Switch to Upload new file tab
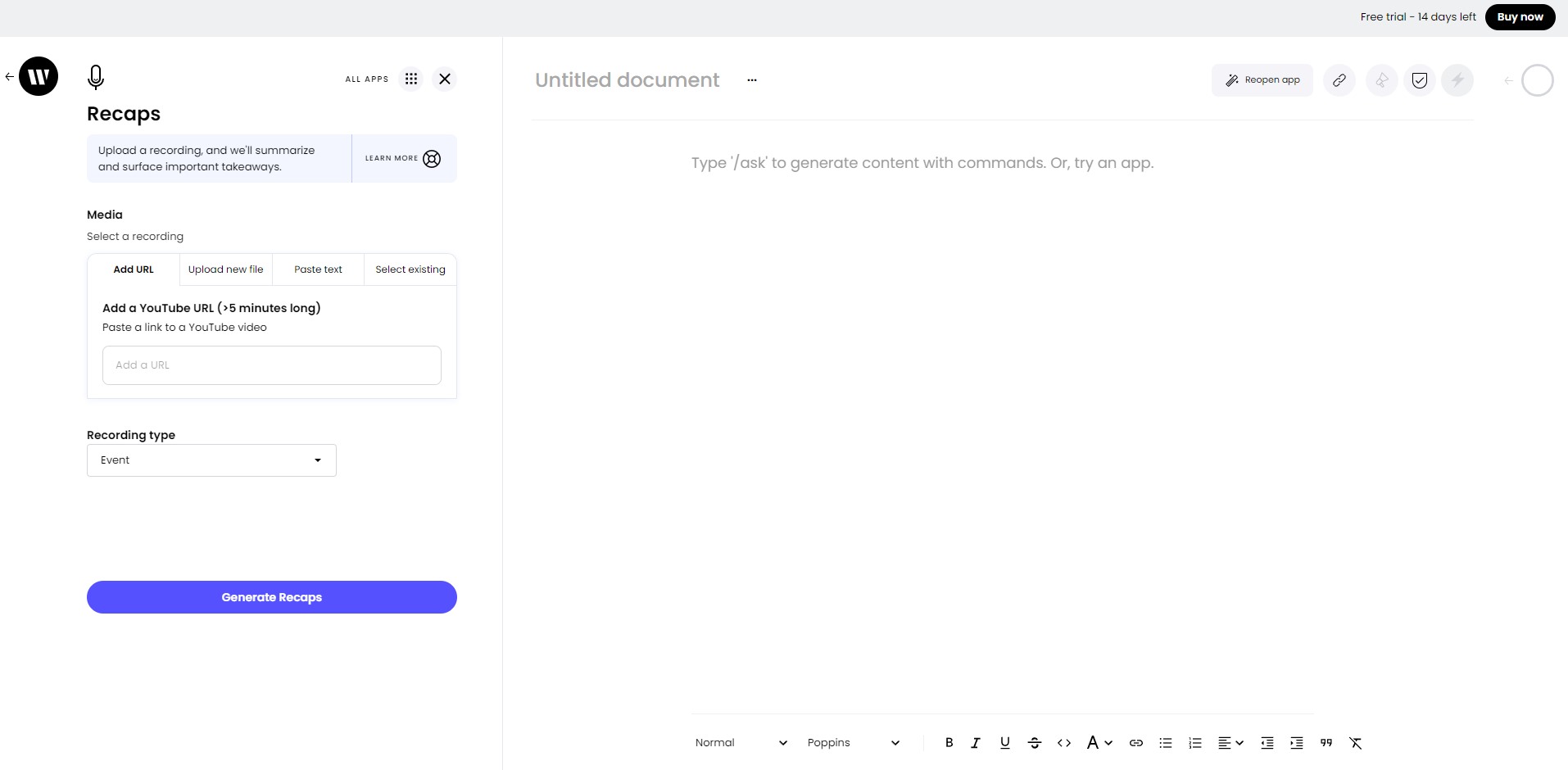This screenshot has height=770, width=1568. point(226,269)
